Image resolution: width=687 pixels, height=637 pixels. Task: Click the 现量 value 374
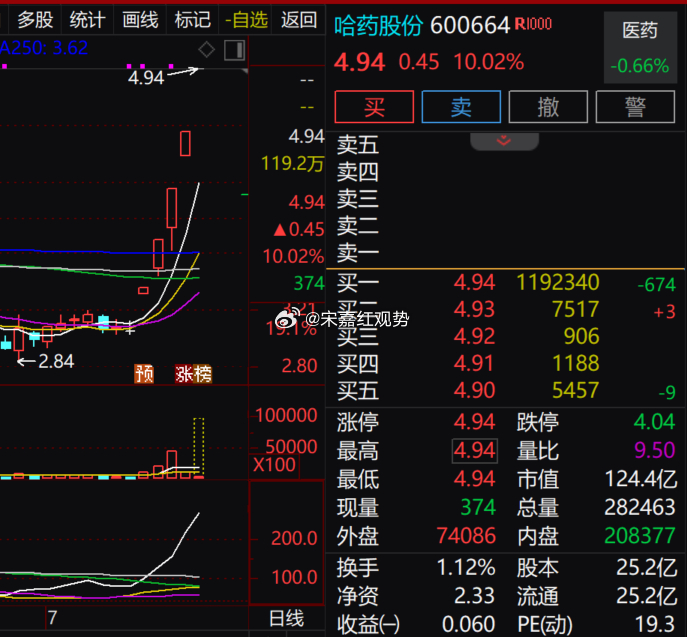(x=478, y=507)
